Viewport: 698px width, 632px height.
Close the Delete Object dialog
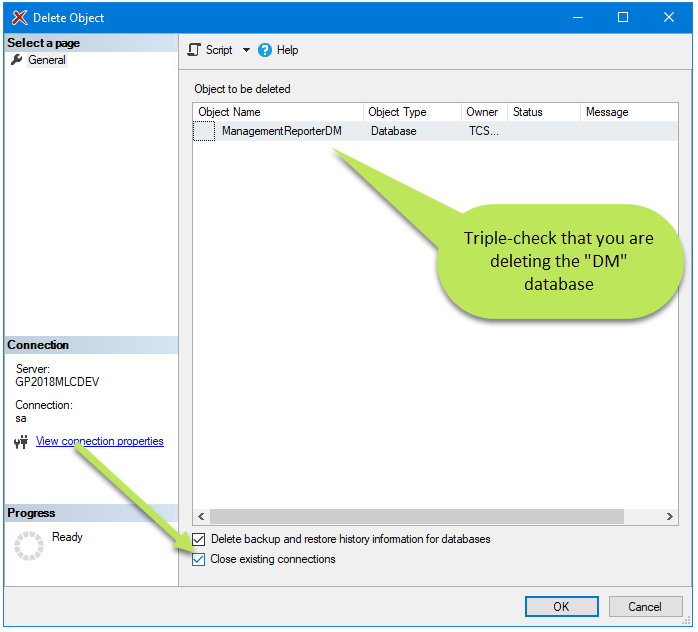(669, 17)
